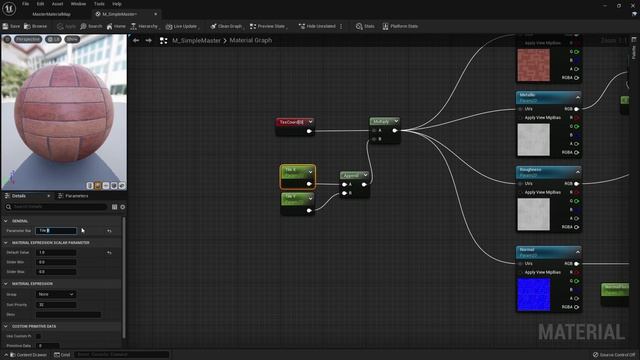Toggle Details property matrix grid icon

(x=115, y=207)
